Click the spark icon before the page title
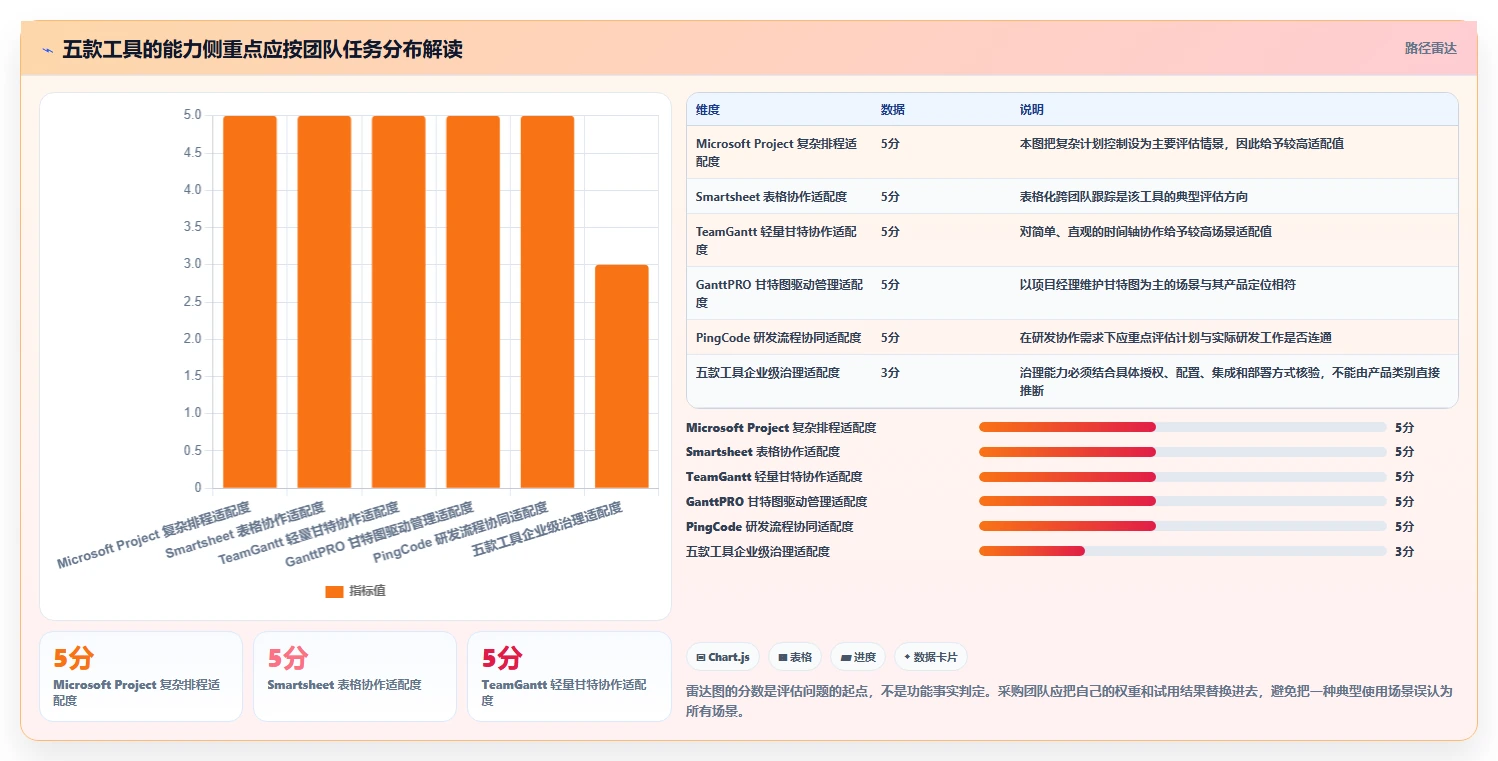This screenshot has height=761, width=1498. [47, 50]
